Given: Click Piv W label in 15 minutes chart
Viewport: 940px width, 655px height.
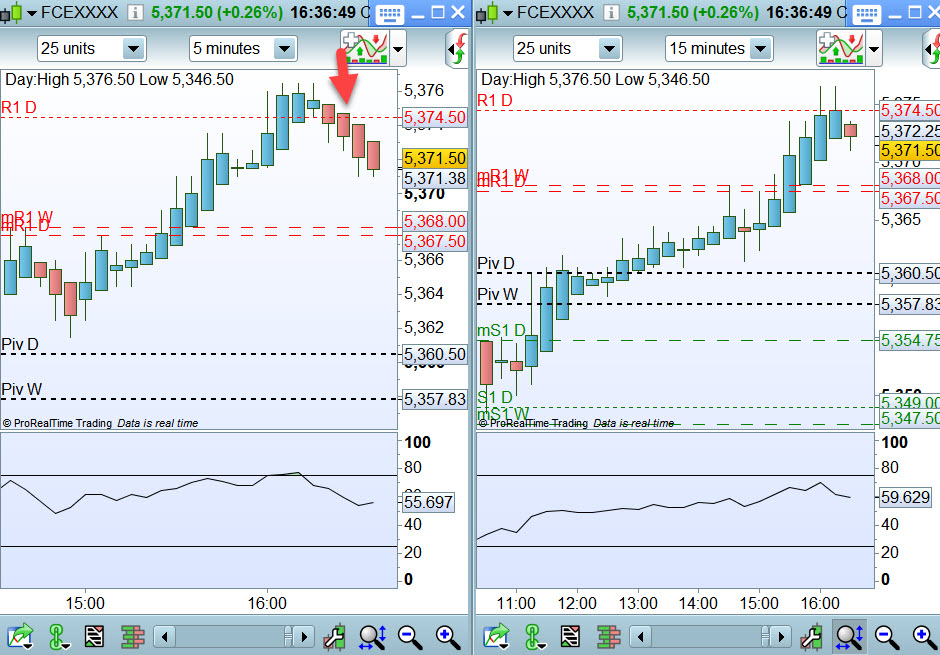Looking at the screenshot, I should 497,294.
